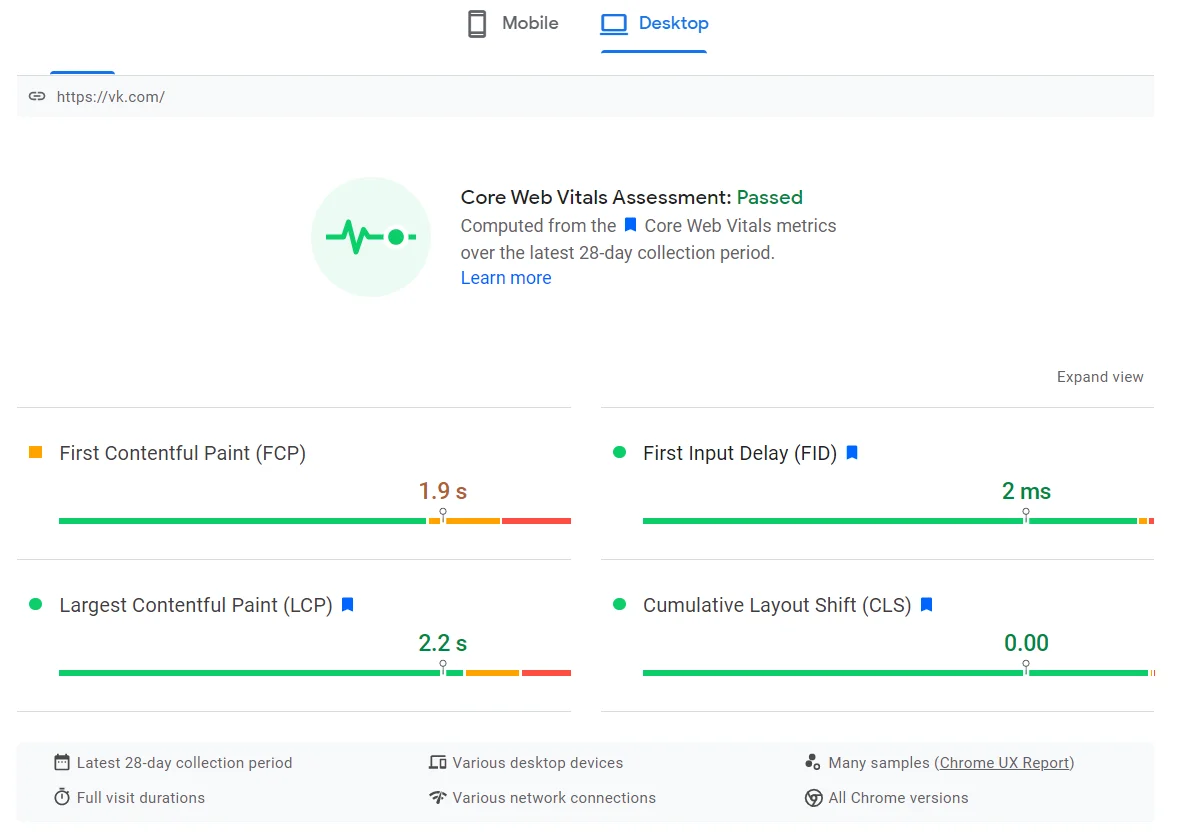Click the FID 2 ms distribution marker

1026,514
